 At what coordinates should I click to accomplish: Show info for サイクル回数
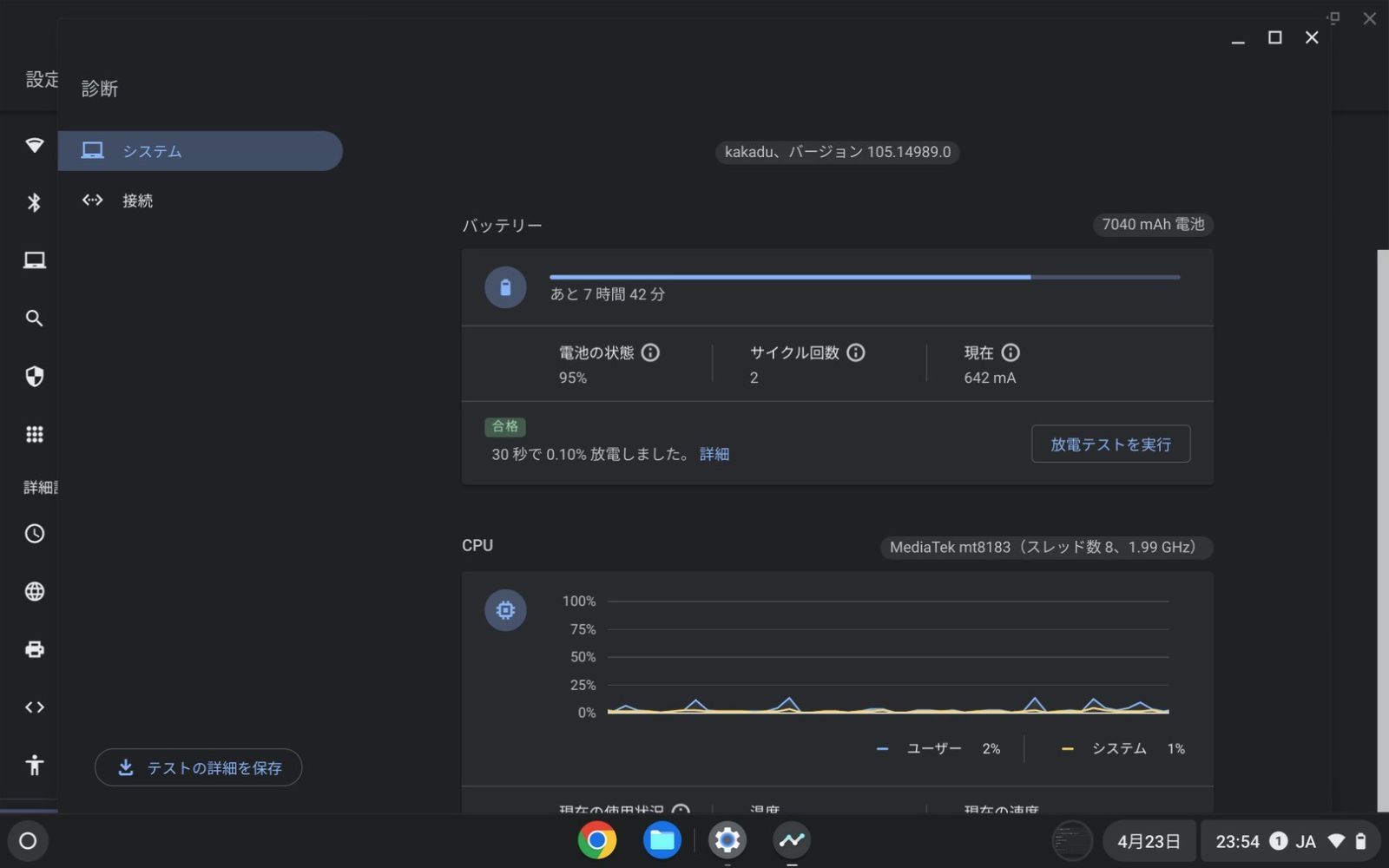[x=856, y=352]
